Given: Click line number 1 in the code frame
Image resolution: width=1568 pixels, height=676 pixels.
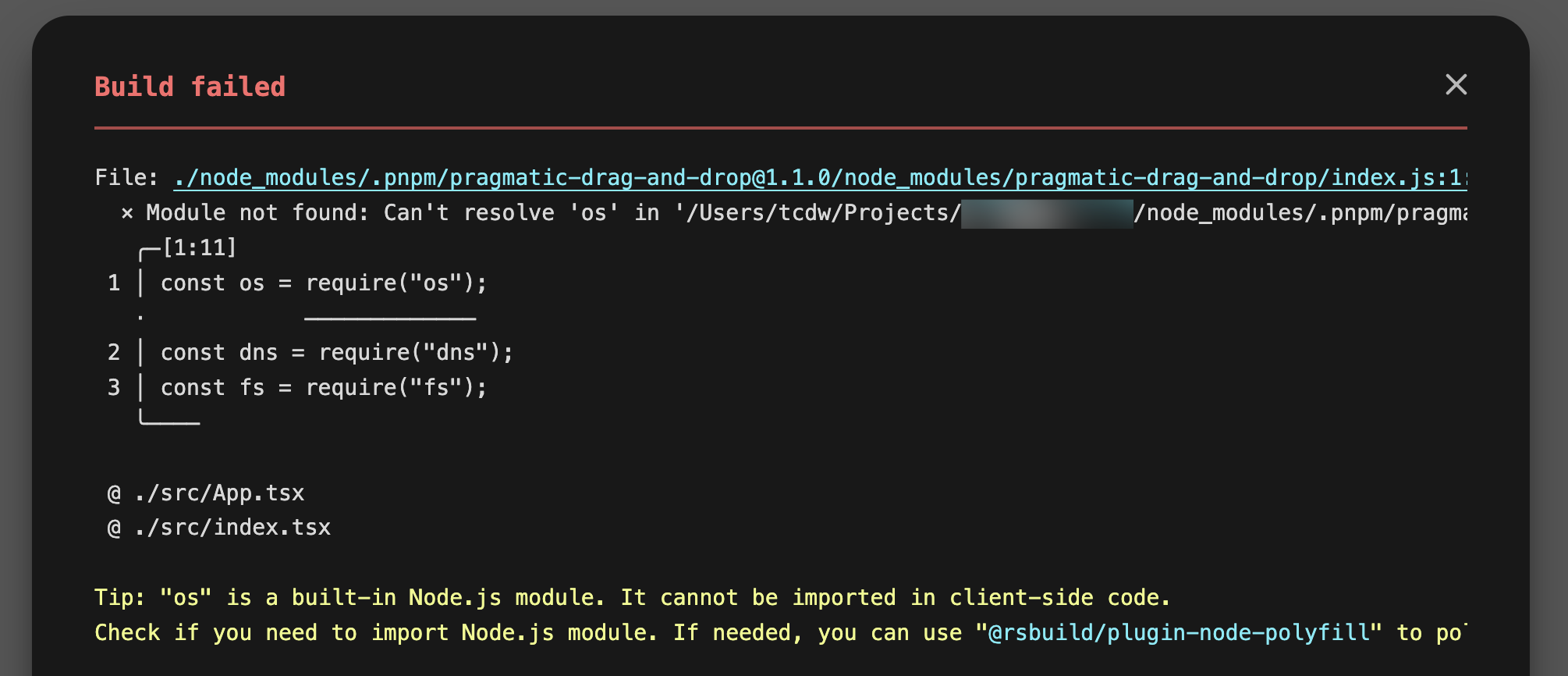Looking at the screenshot, I should tap(114, 283).
